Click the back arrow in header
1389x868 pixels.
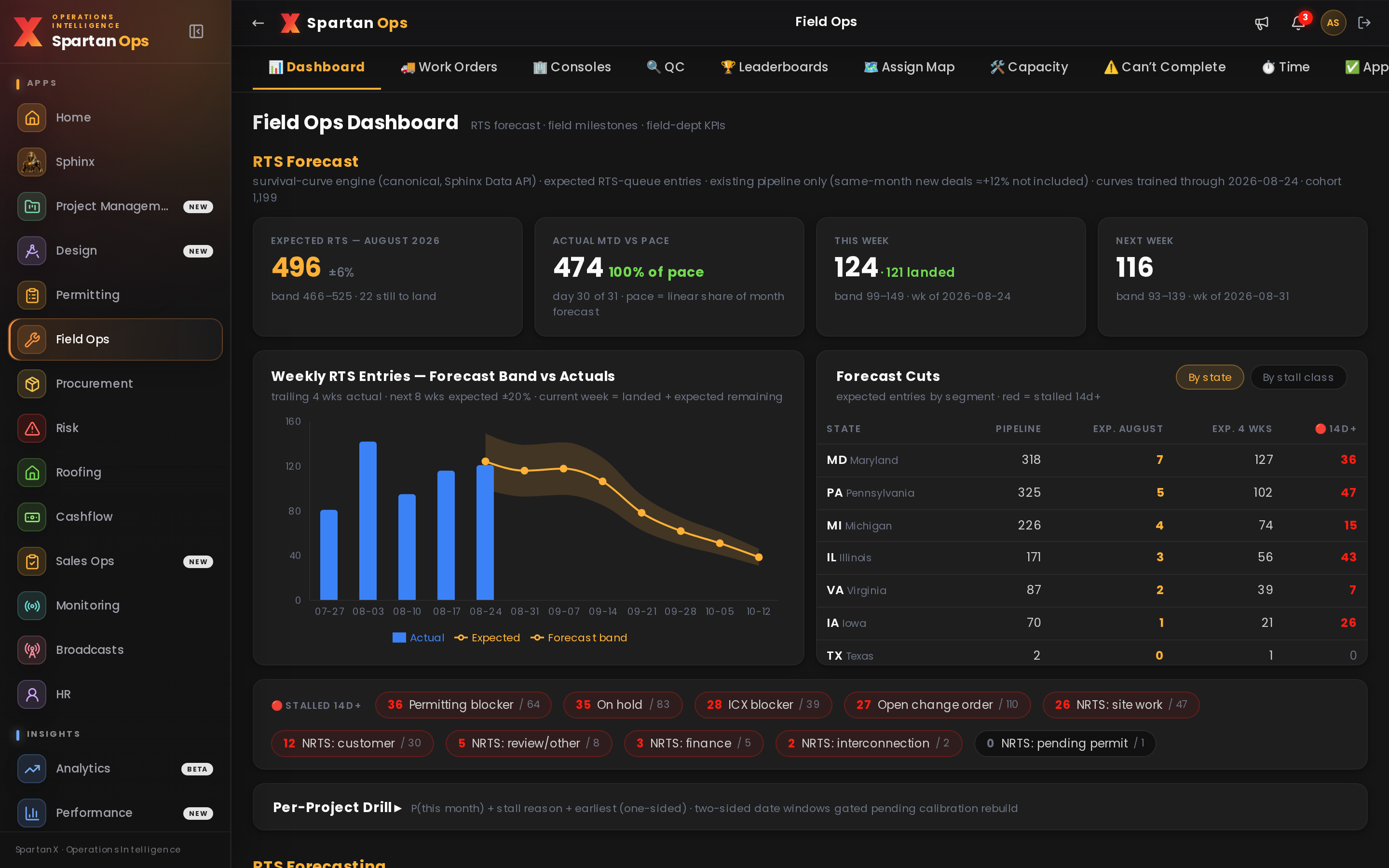click(259, 23)
